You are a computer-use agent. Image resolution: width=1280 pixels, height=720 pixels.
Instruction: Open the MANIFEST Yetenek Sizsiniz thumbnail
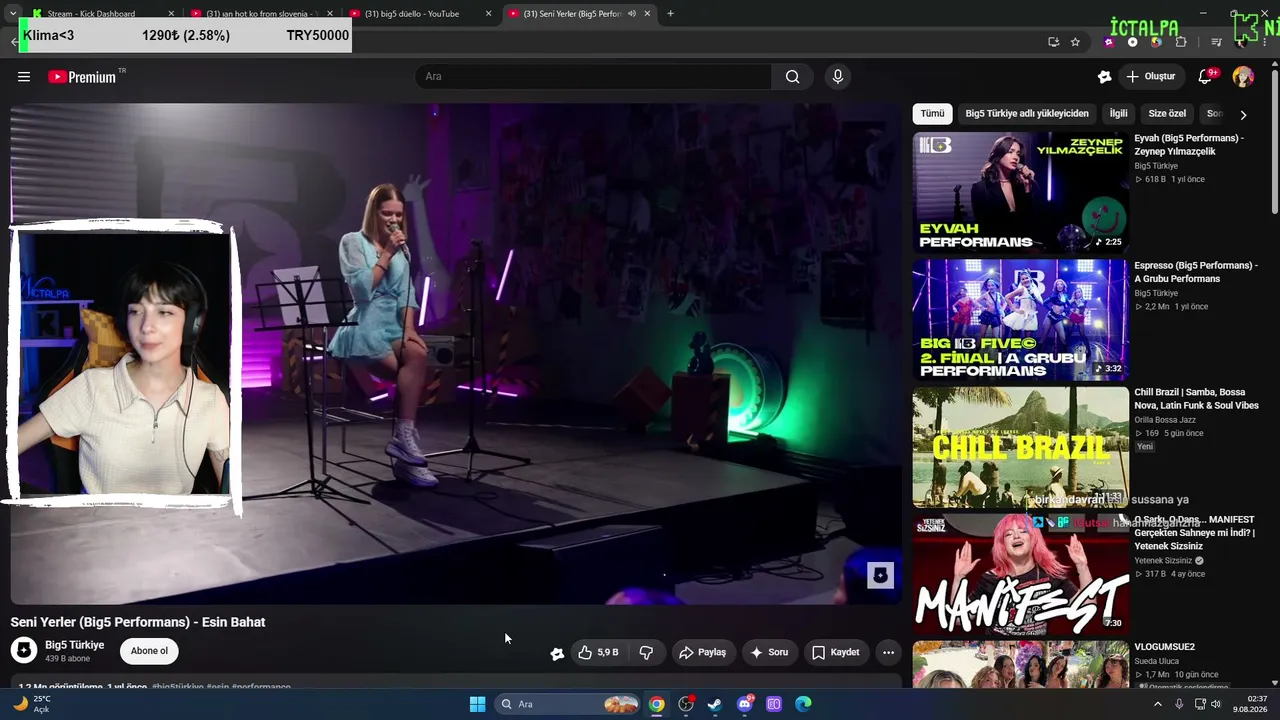pyautogui.click(x=1020, y=573)
